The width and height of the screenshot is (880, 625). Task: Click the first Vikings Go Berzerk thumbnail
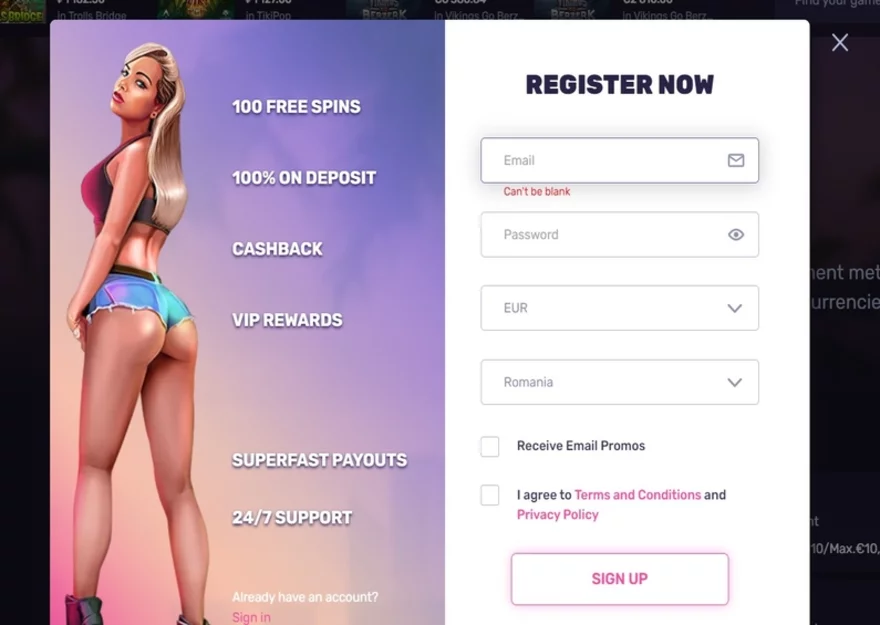coord(384,10)
